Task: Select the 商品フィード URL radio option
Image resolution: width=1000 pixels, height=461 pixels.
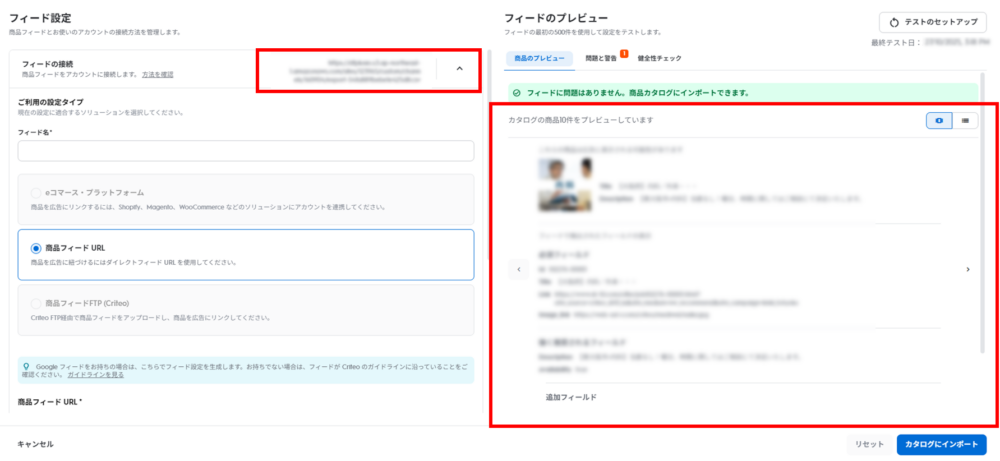Action: [x=37, y=248]
